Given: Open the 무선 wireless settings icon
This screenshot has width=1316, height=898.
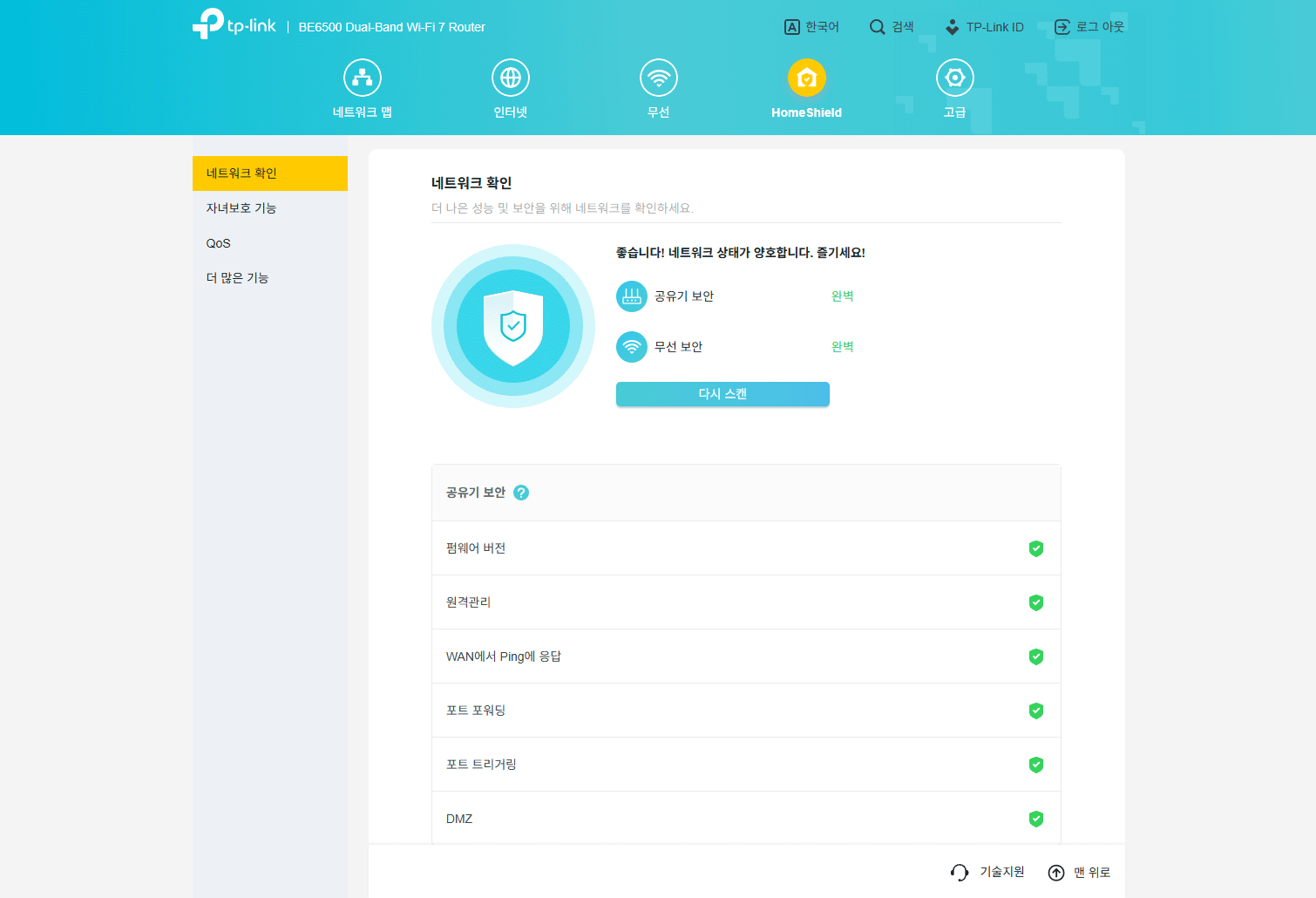Looking at the screenshot, I should point(658,78).
